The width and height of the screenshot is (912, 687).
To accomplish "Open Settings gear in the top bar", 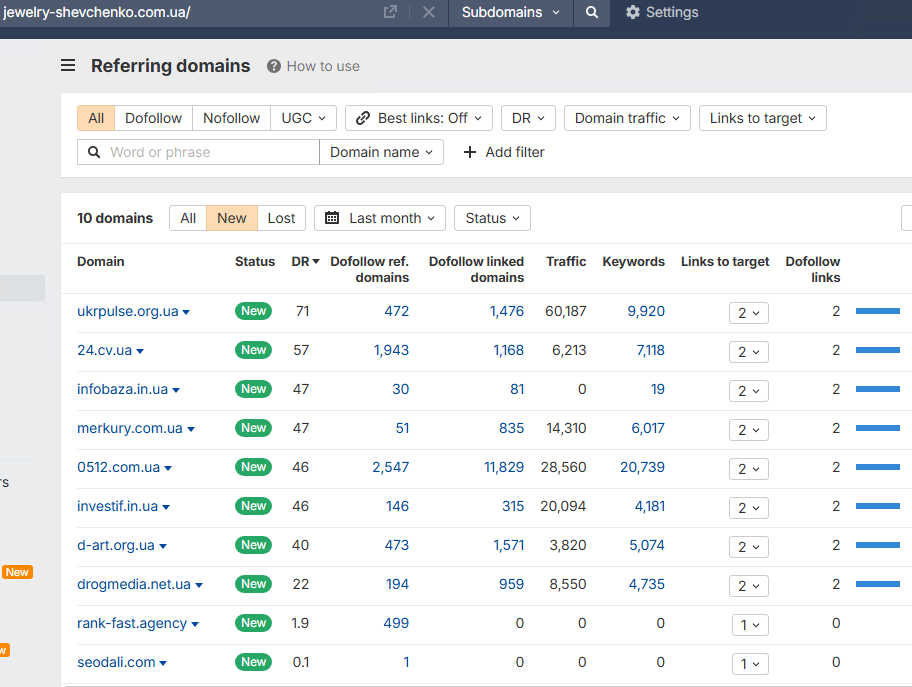I will click(632, 12).
